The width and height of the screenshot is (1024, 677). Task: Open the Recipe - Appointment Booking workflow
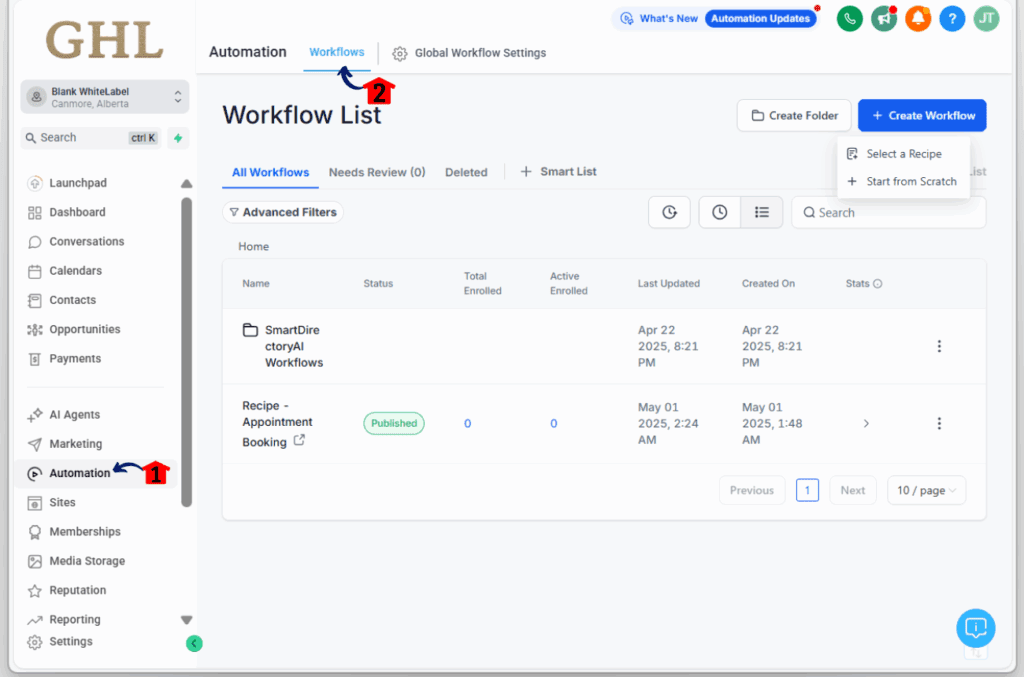[x=277, y=423]
